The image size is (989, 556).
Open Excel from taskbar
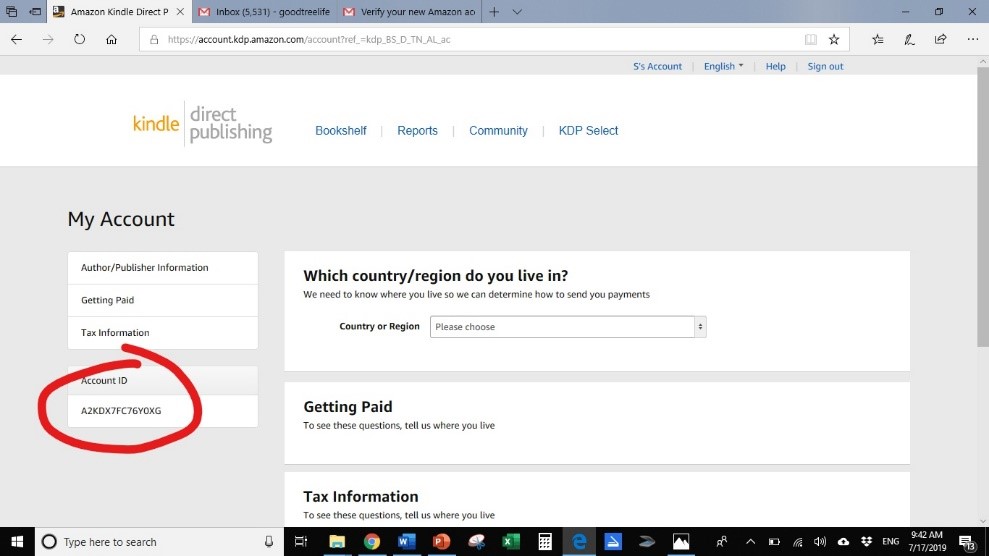coord(510,542)
